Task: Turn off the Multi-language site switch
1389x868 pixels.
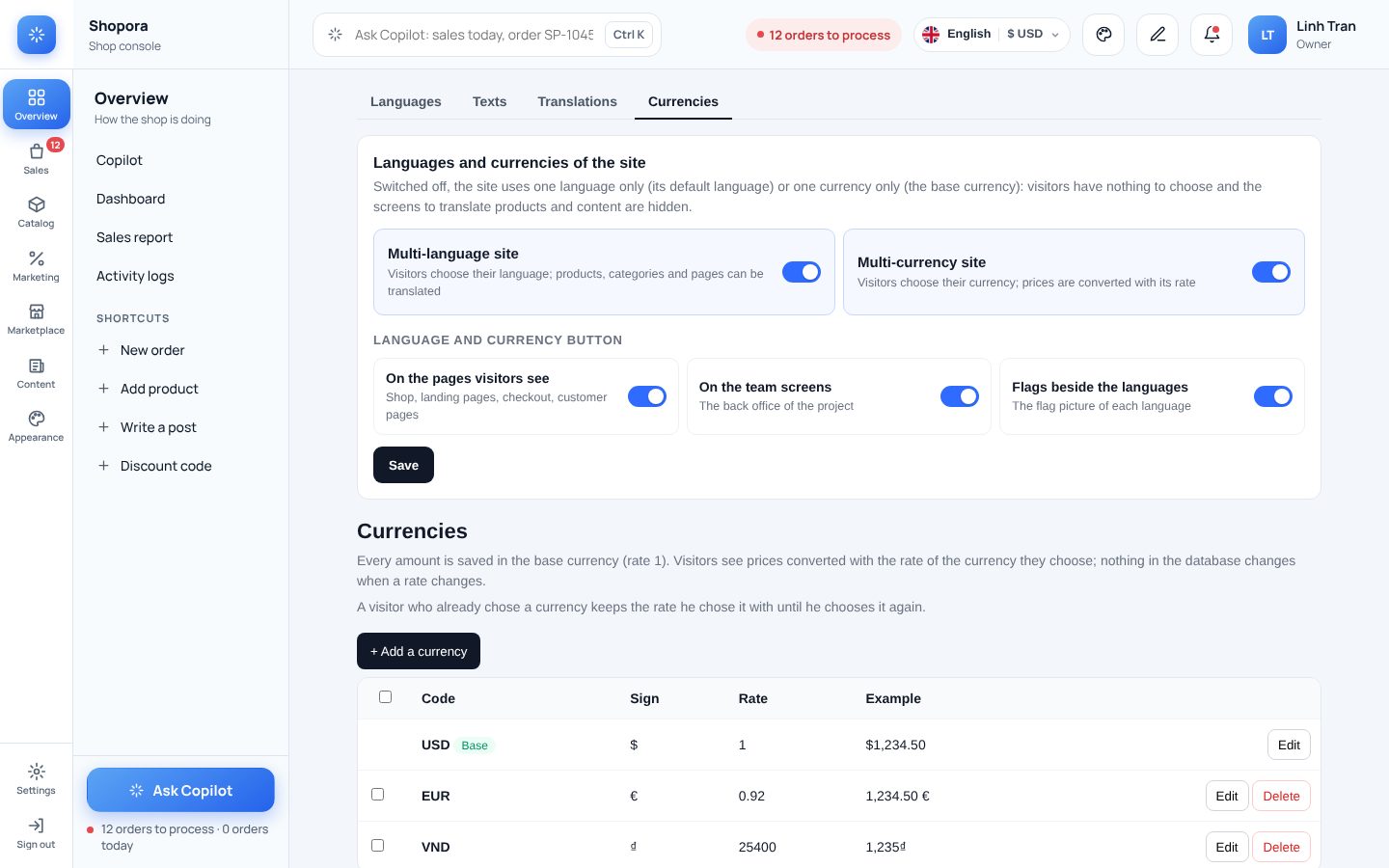Action: tap(802, 272)
